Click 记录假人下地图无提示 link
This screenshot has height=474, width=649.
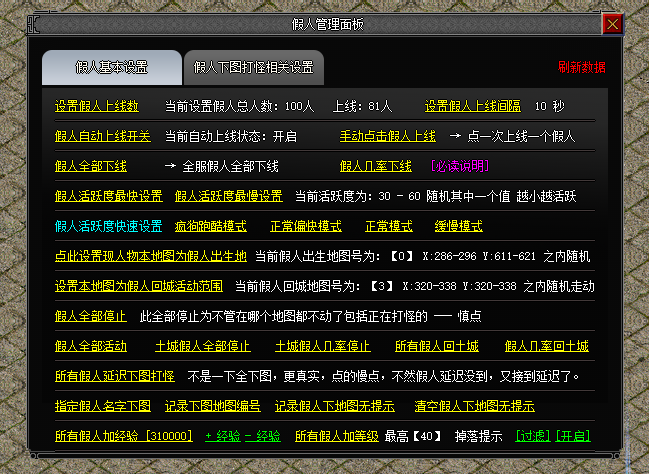(x=335, y=406)
